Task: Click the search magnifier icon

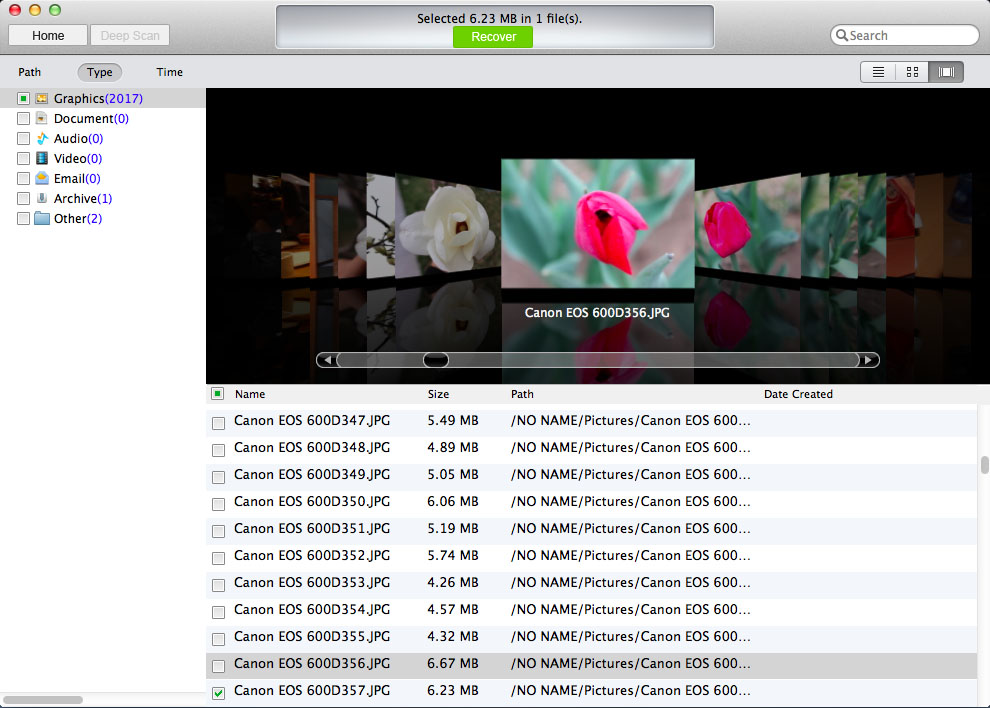Action: pos(842,35)
